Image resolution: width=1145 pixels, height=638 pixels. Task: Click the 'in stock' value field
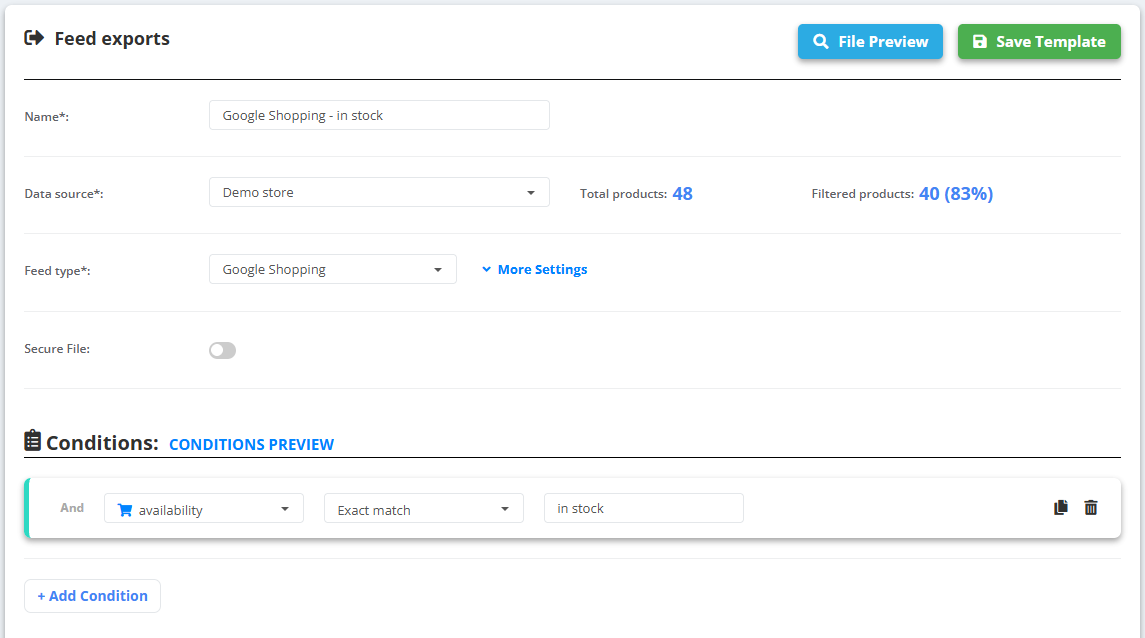tap(643, 508)
